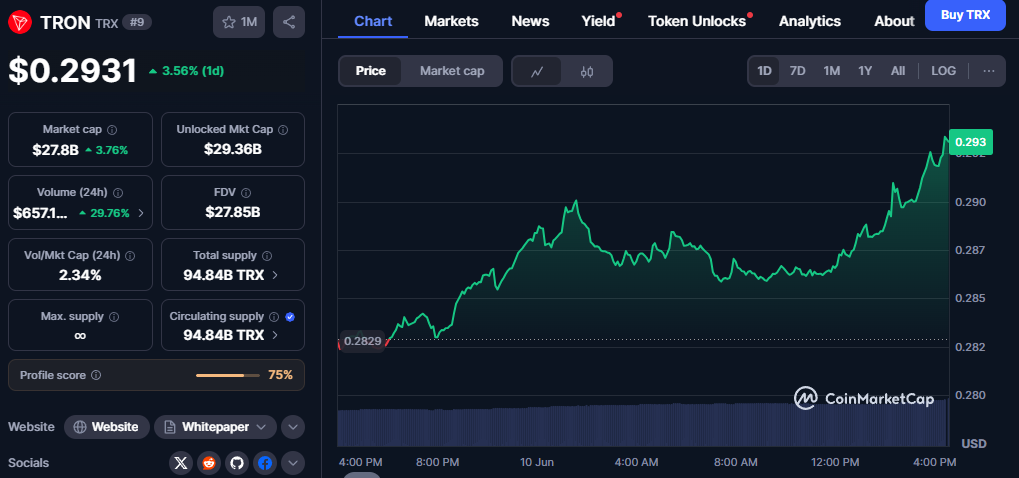Screen dimensions: 1019x478
Task: Expand Volume (24h) details arrow
Action: tap(142, 212)
